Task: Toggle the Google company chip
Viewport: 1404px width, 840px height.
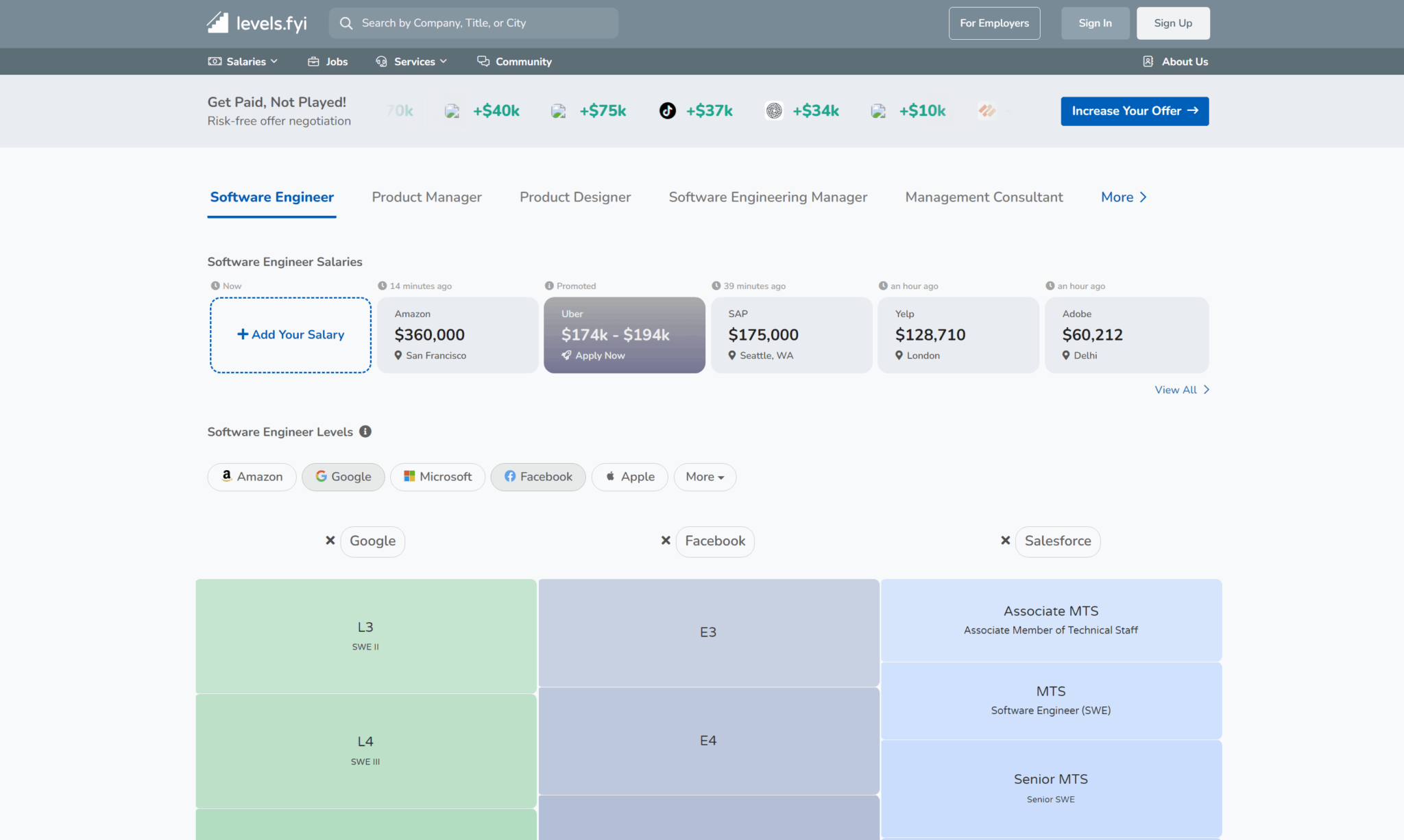Action: point(343,477)
